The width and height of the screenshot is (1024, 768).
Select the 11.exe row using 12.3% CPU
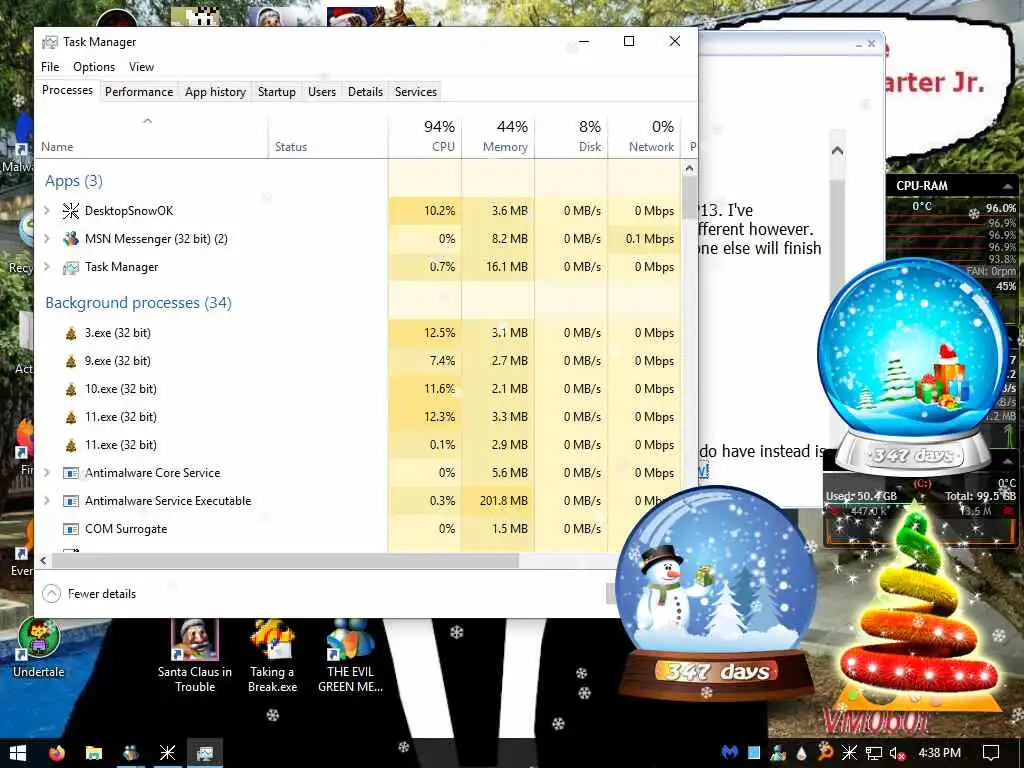tap(358, 417)
